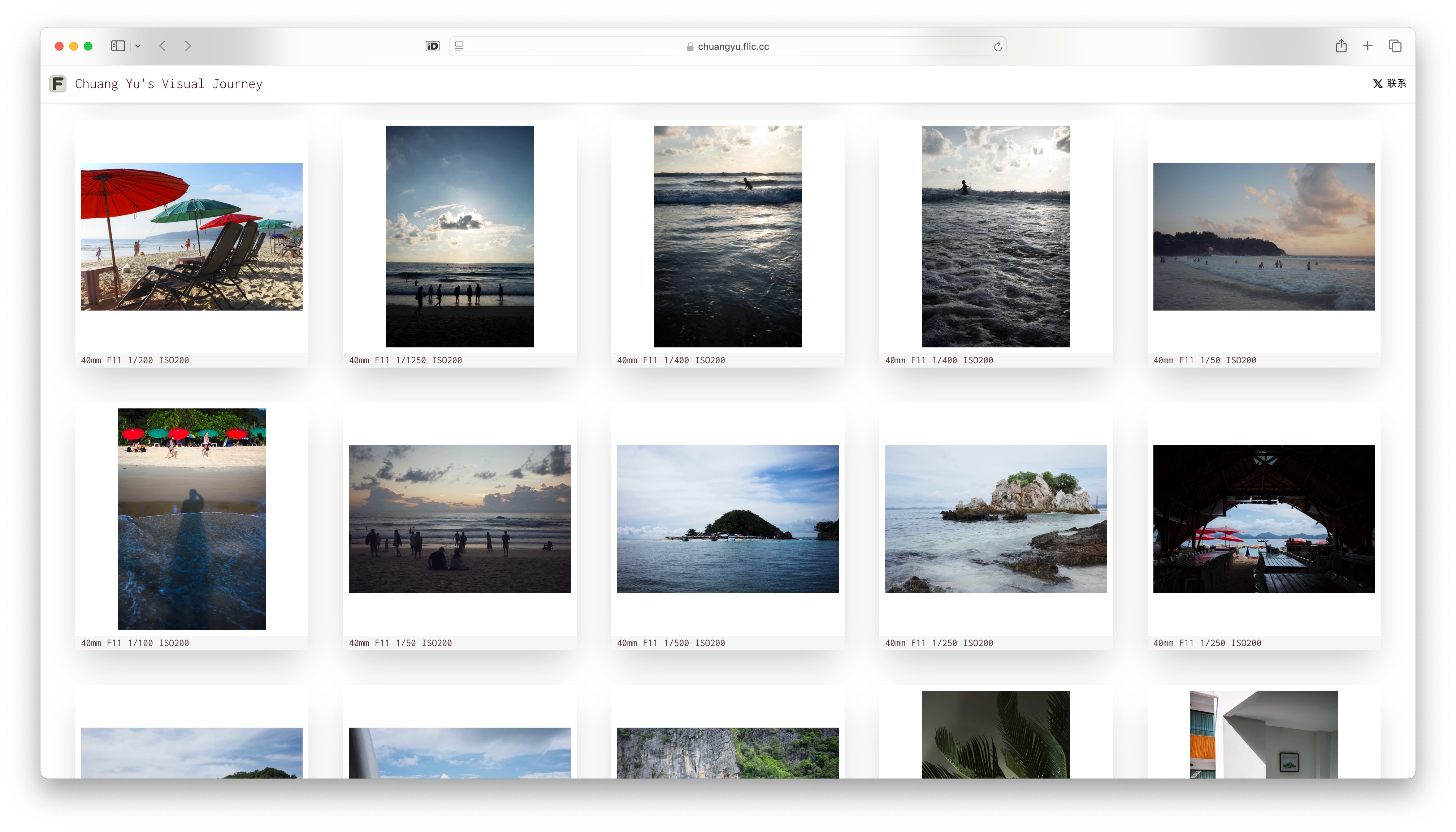
Task: Click the caption 40mm F11 1/200 ISO200
Action: tap(135, 361)
